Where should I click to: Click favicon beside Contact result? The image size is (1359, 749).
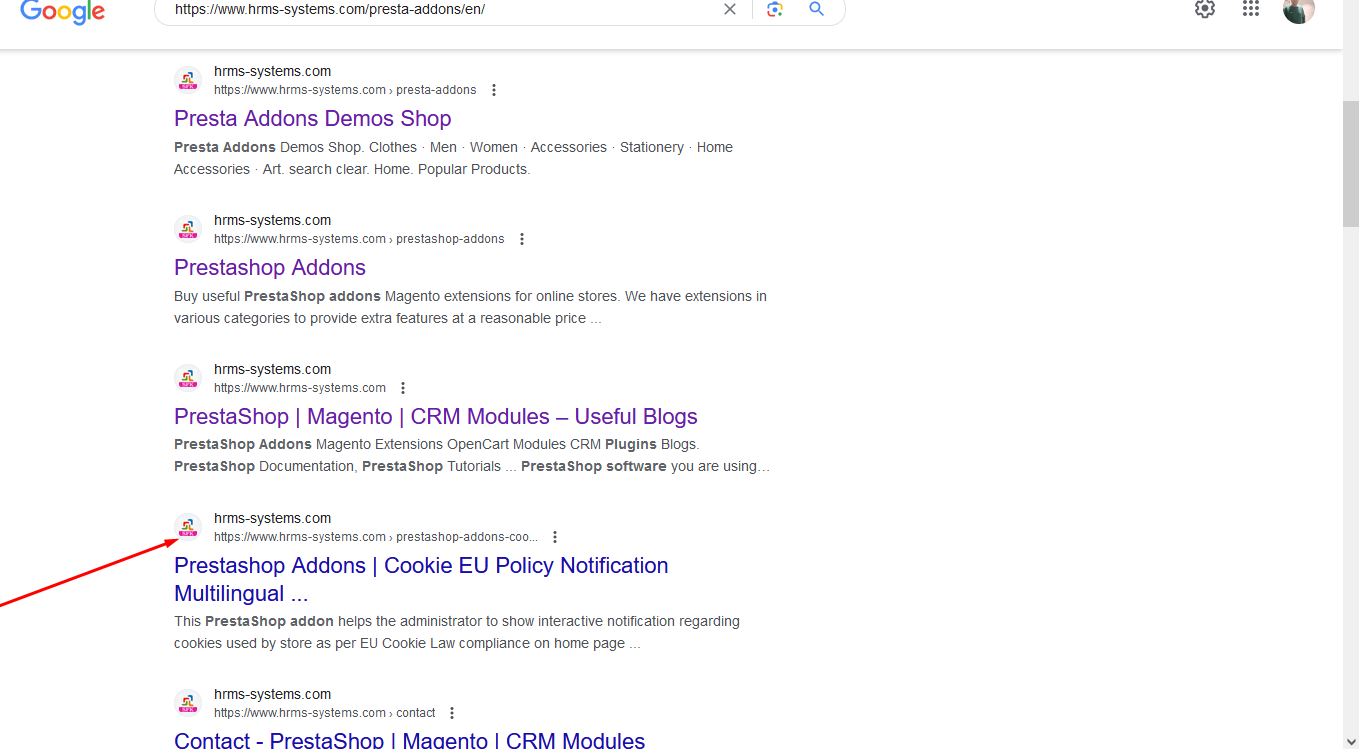tap(188, 703)
